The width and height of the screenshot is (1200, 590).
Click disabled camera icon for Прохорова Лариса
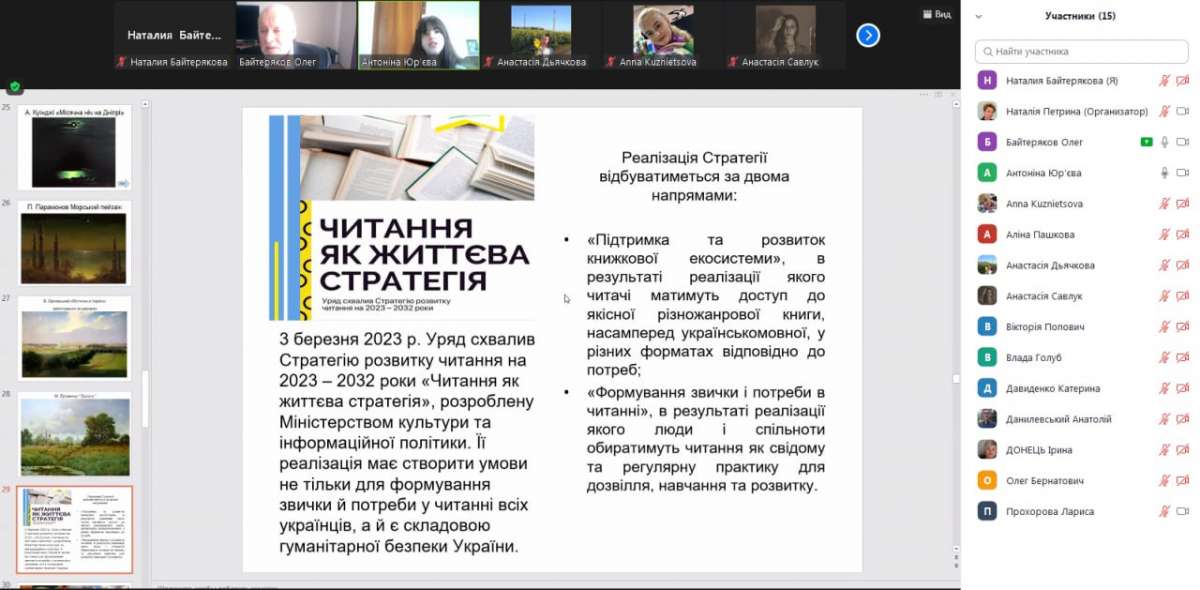1182,512
